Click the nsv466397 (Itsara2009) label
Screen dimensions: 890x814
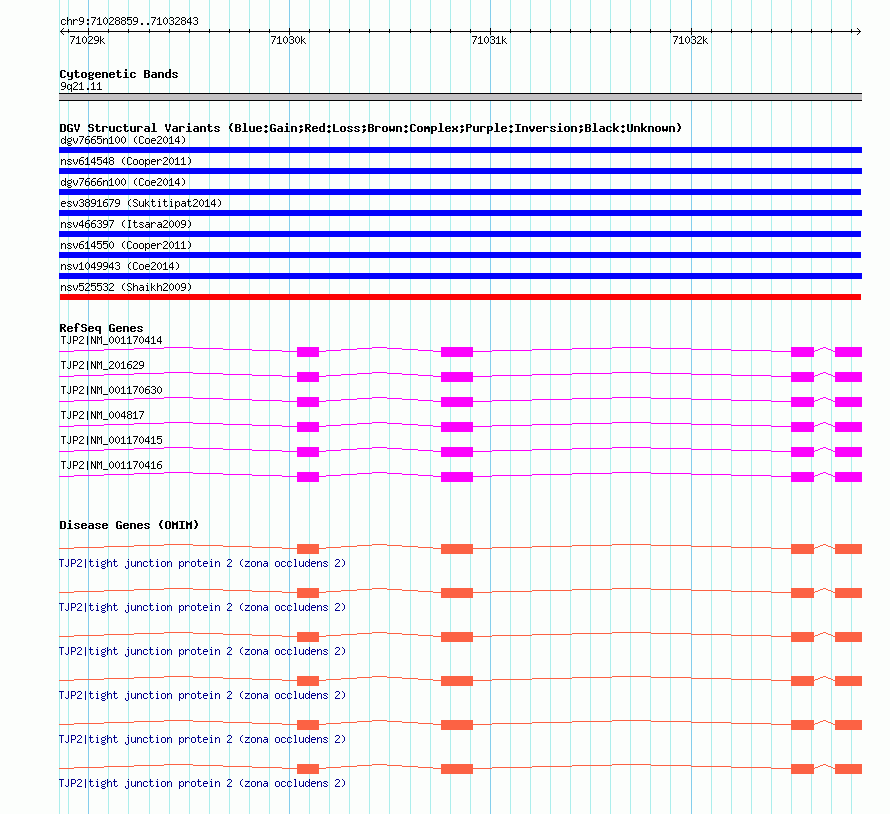pos(126,224)
